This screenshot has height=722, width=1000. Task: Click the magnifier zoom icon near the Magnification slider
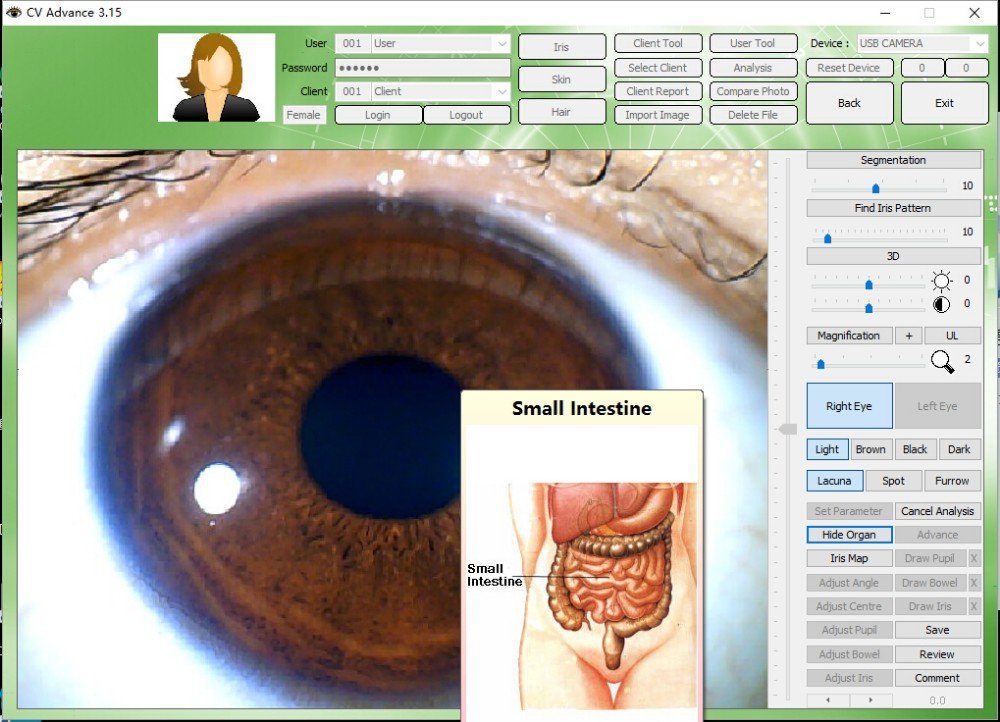[x=941, y=363]
